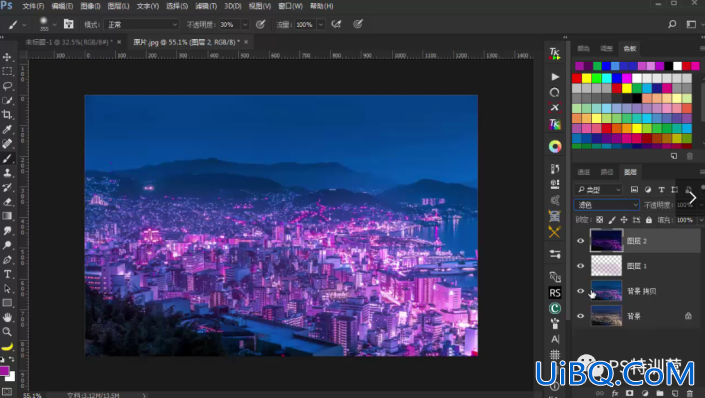Image resolution: width=705 pixels, height=398 pixels.
Task: Select the Healing Brush tool
Action: point(7,144)
